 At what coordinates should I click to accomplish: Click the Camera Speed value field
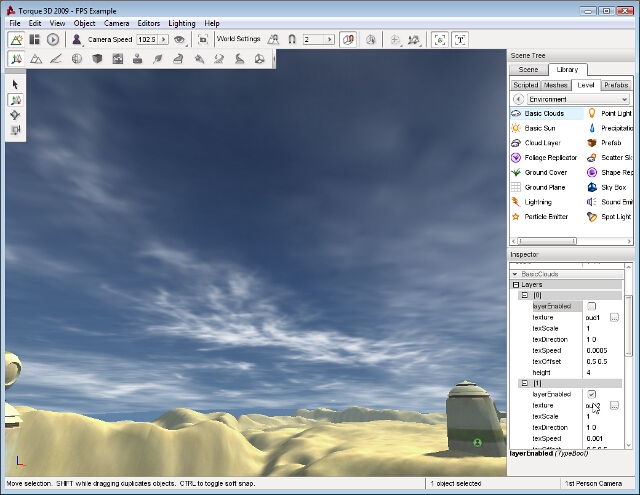pos(147,39)
